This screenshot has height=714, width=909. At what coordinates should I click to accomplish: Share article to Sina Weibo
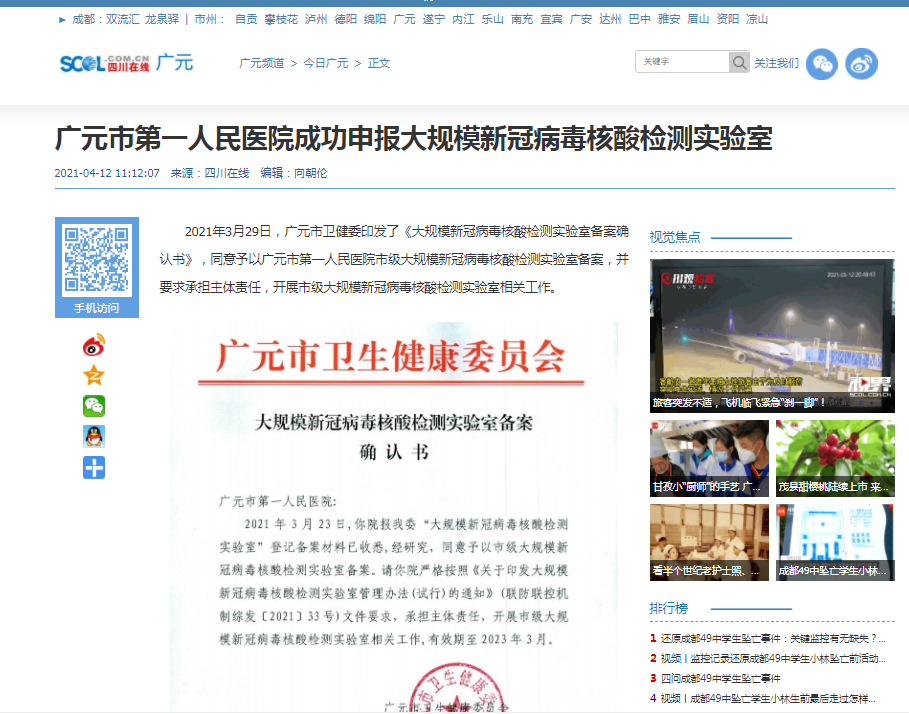coord(93,346)
